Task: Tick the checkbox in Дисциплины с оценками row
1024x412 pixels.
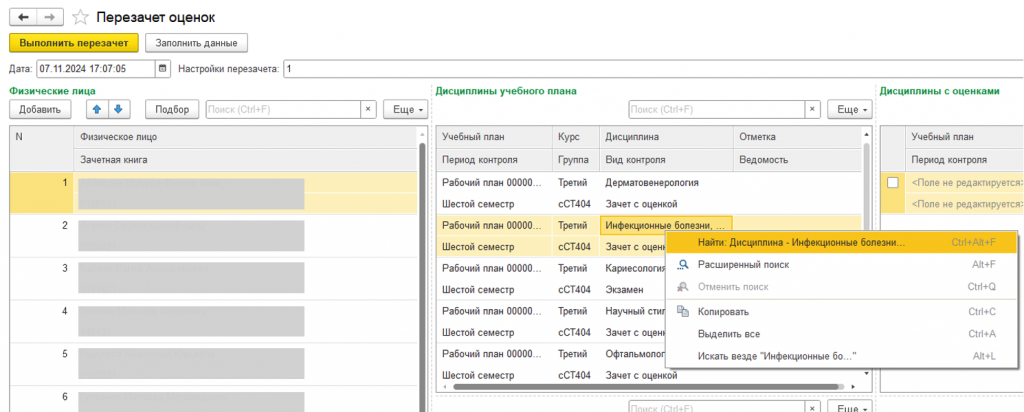Action: pos(892,183)
